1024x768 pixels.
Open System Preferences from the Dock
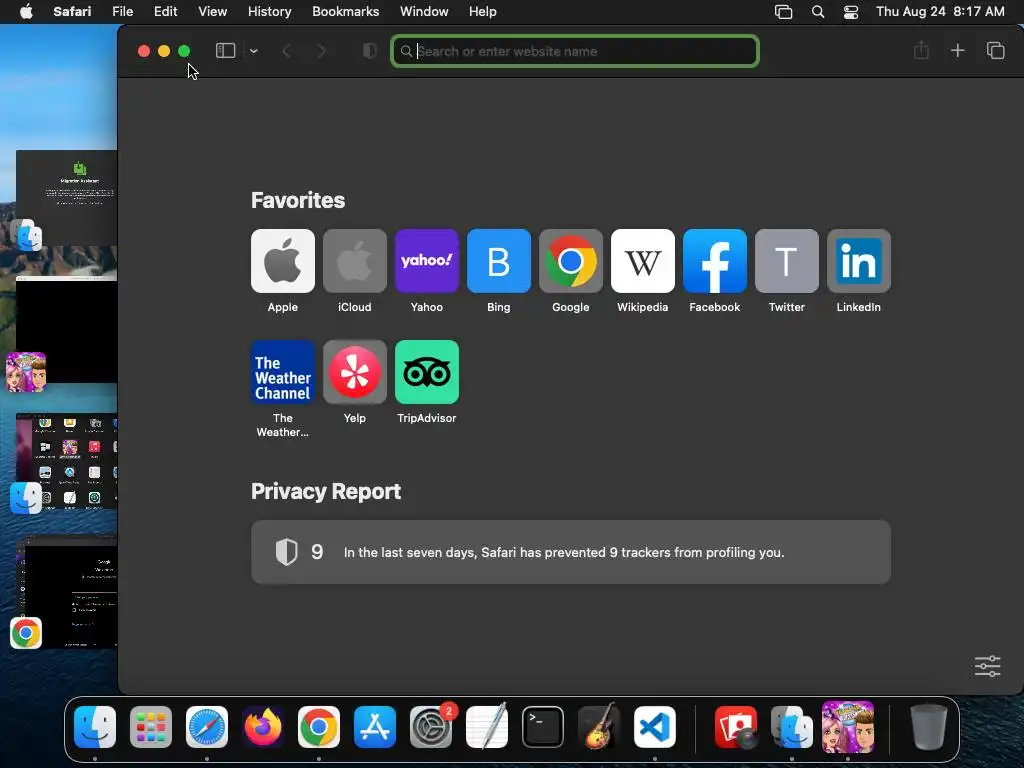431,727
